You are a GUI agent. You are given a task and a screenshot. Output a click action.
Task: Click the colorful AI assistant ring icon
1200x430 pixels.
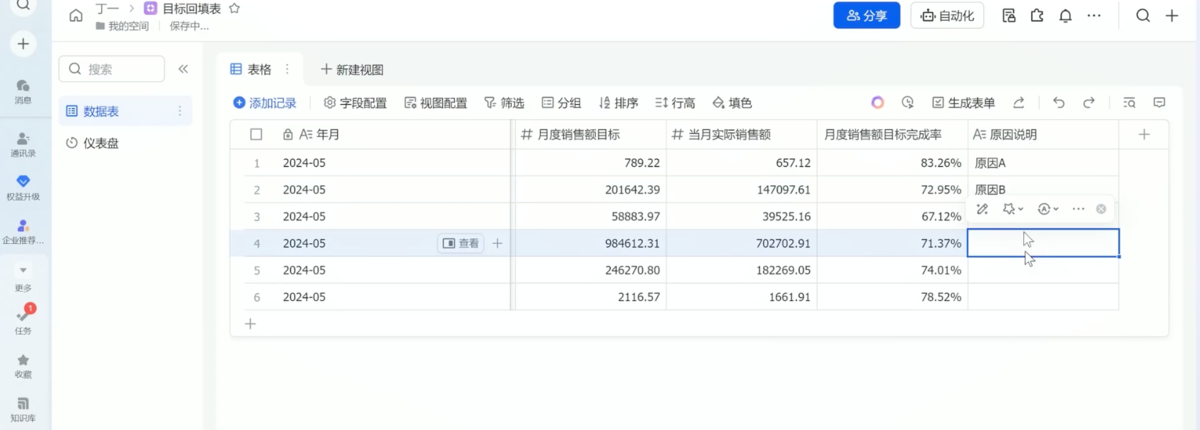click(877, 102)
